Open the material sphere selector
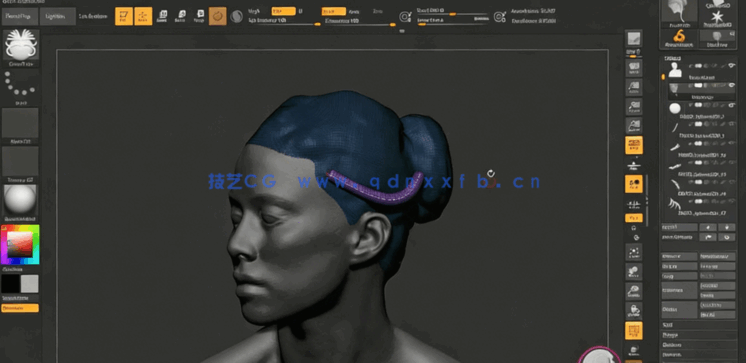 [x=20, y=200]
